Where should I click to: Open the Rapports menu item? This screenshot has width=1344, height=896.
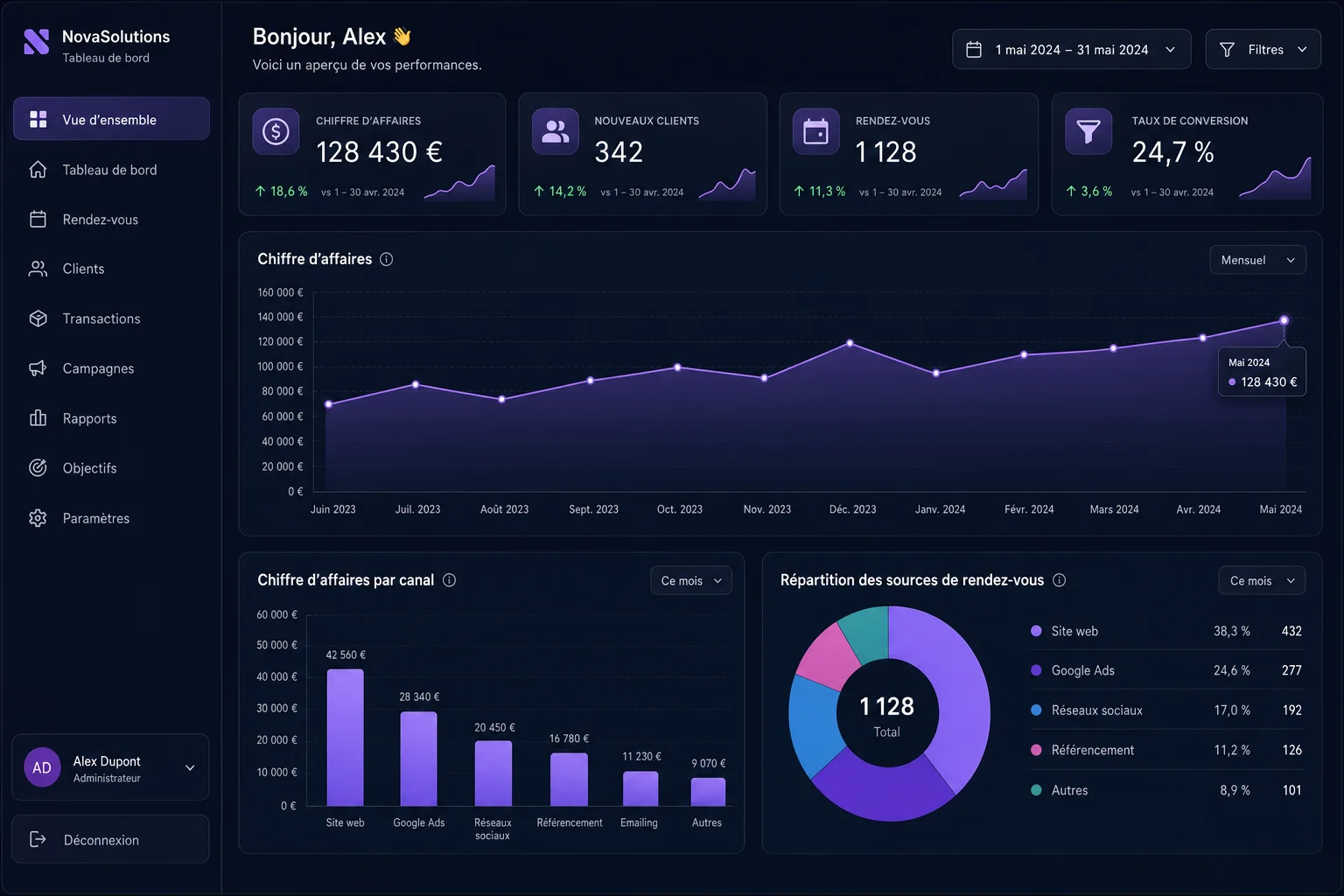111,418
